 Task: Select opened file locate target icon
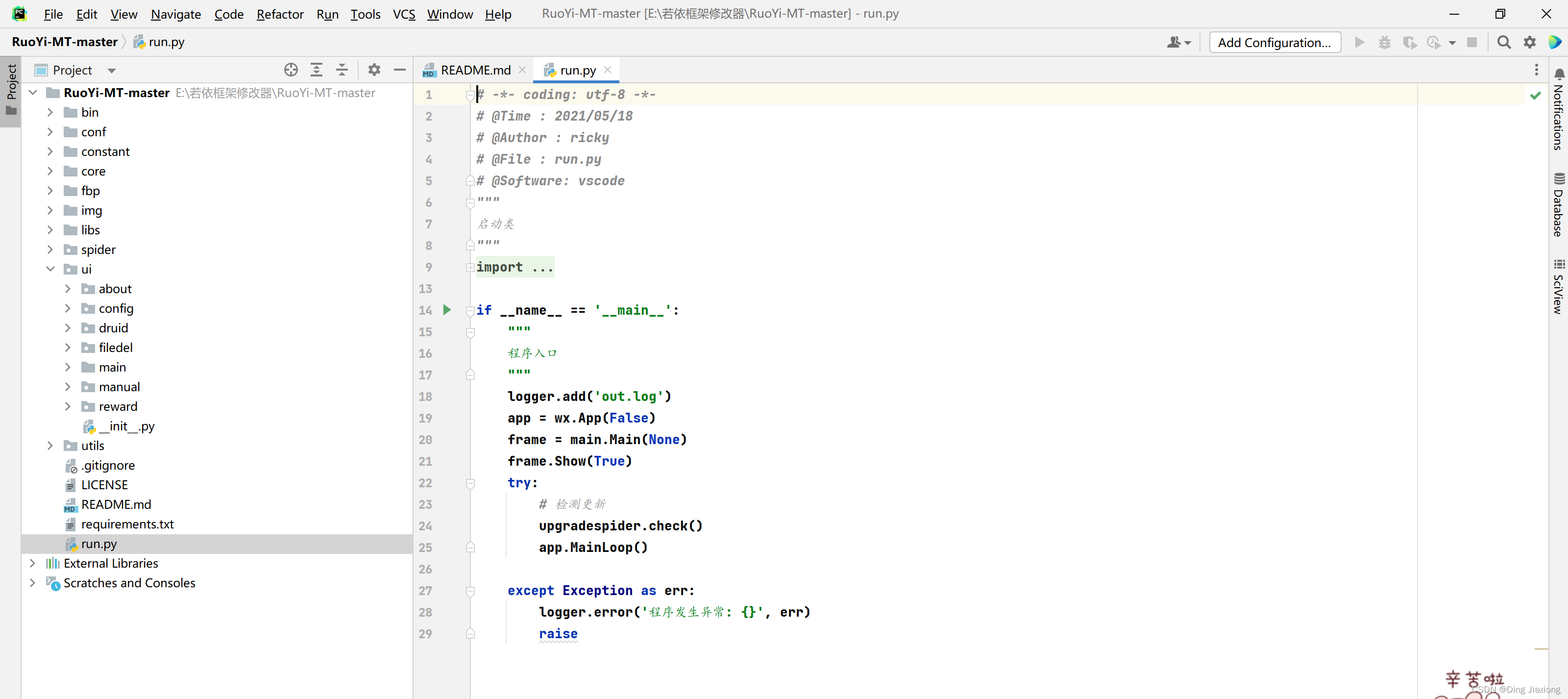pos(291,70)
